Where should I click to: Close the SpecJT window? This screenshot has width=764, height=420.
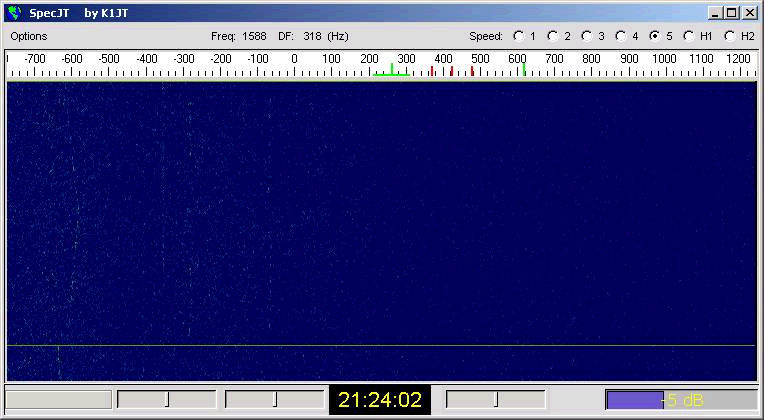point(750,13)
